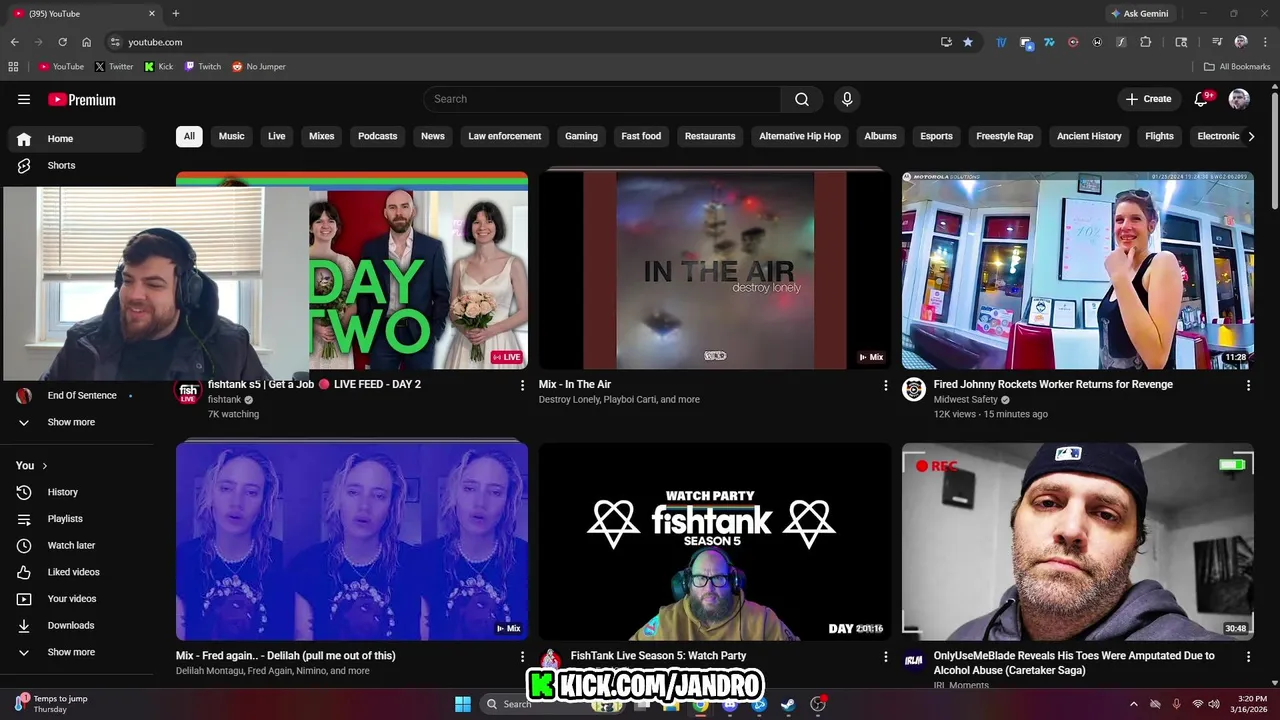Open Liked videos in the sidebar
The image size is (1280, 720).
pos(76,572)
